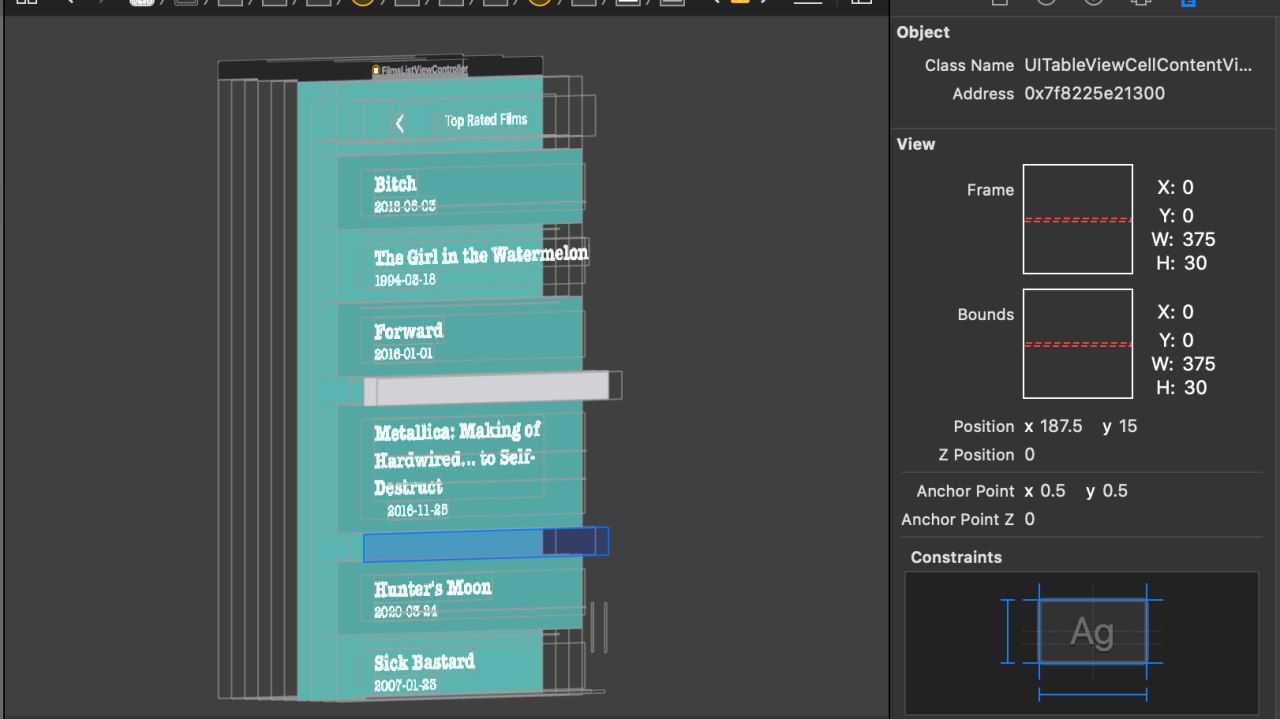Select the '1994-03-18' date label
Viewport: 1280px width, 719px height.
pos(405,280)
